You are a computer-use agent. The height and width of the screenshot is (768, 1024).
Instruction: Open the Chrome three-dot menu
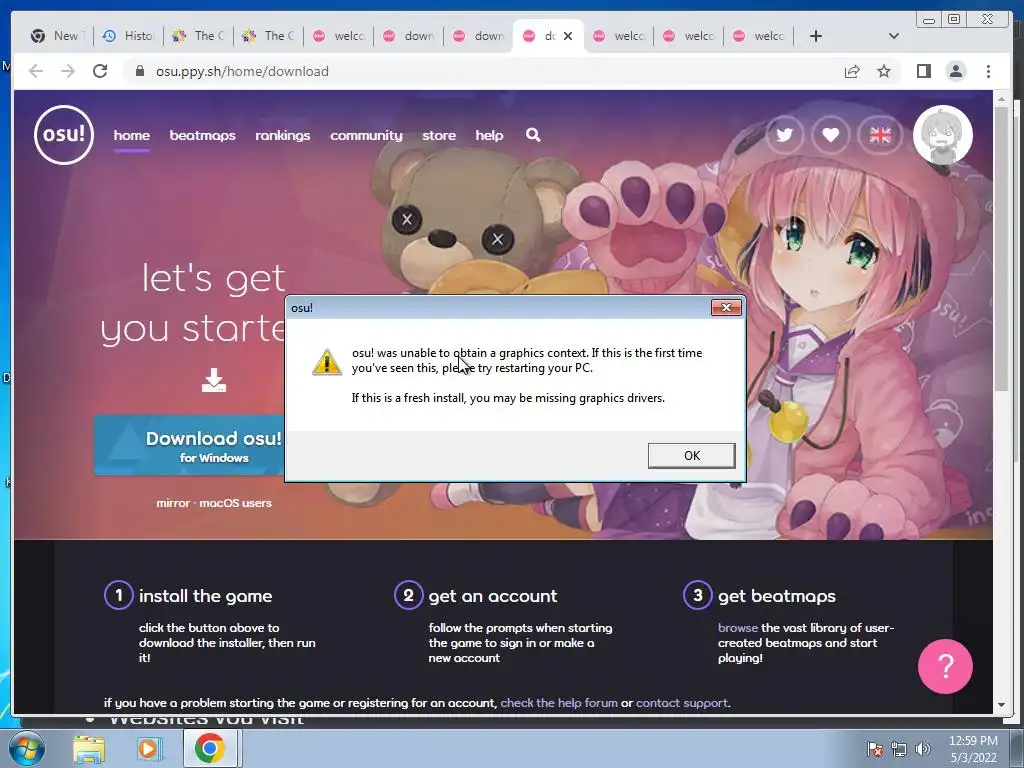[988, 71]
